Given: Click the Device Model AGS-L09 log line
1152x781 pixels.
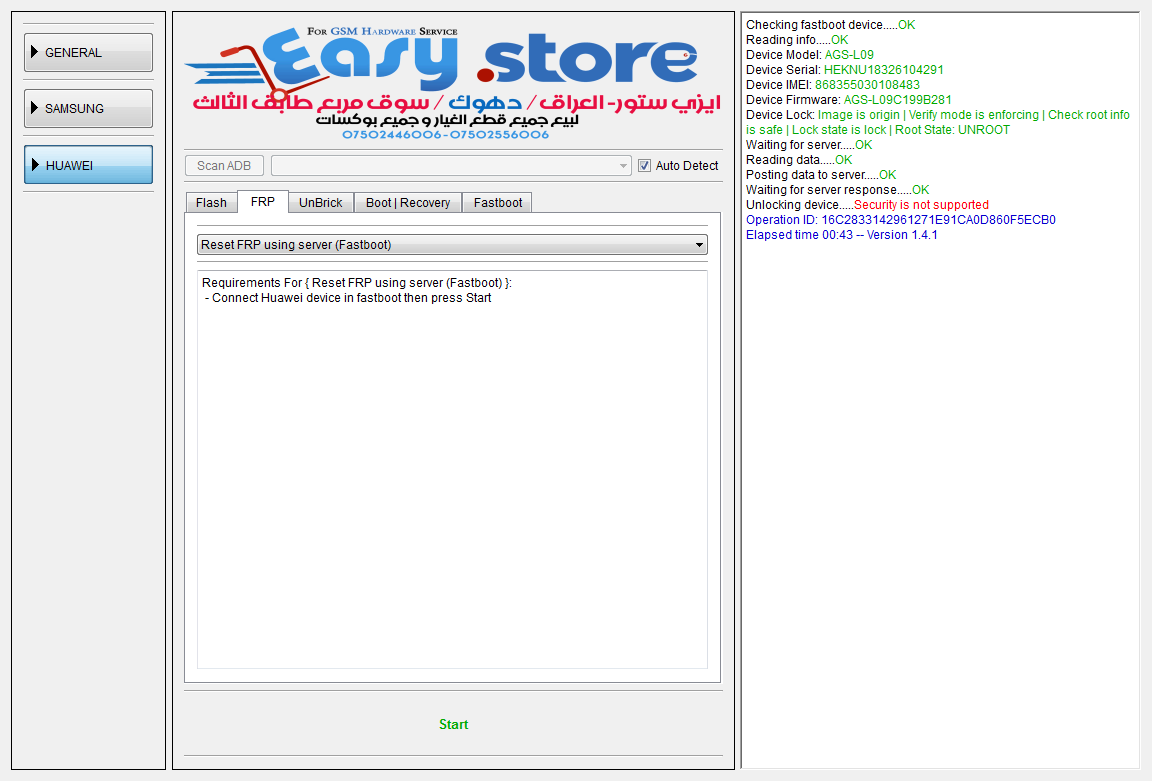Looking at the screenshot, I should [810, 55].
